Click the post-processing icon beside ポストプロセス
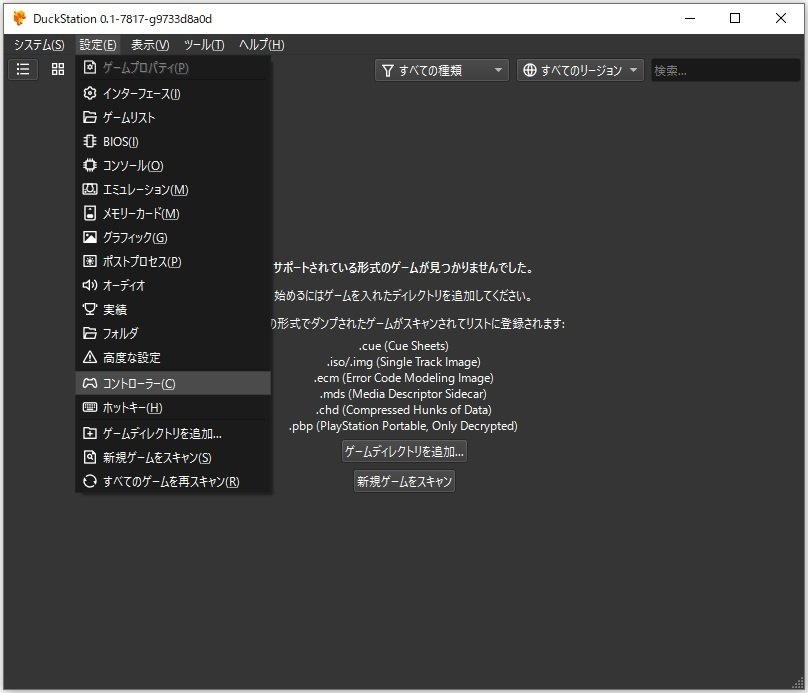808x693 pixels. (90, 261)
